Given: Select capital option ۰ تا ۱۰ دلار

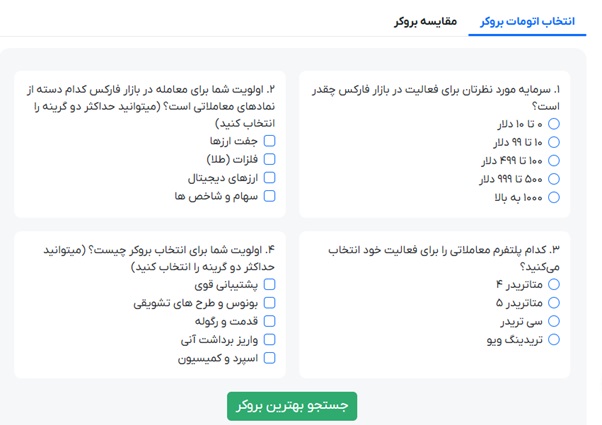Looking at the screenshot, I should (555, 123).
